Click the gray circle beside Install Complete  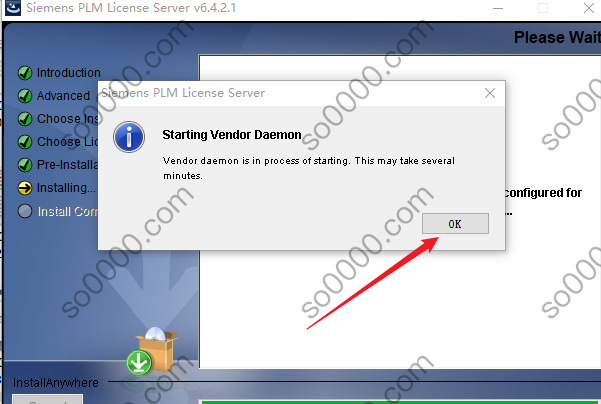[25, 211]
